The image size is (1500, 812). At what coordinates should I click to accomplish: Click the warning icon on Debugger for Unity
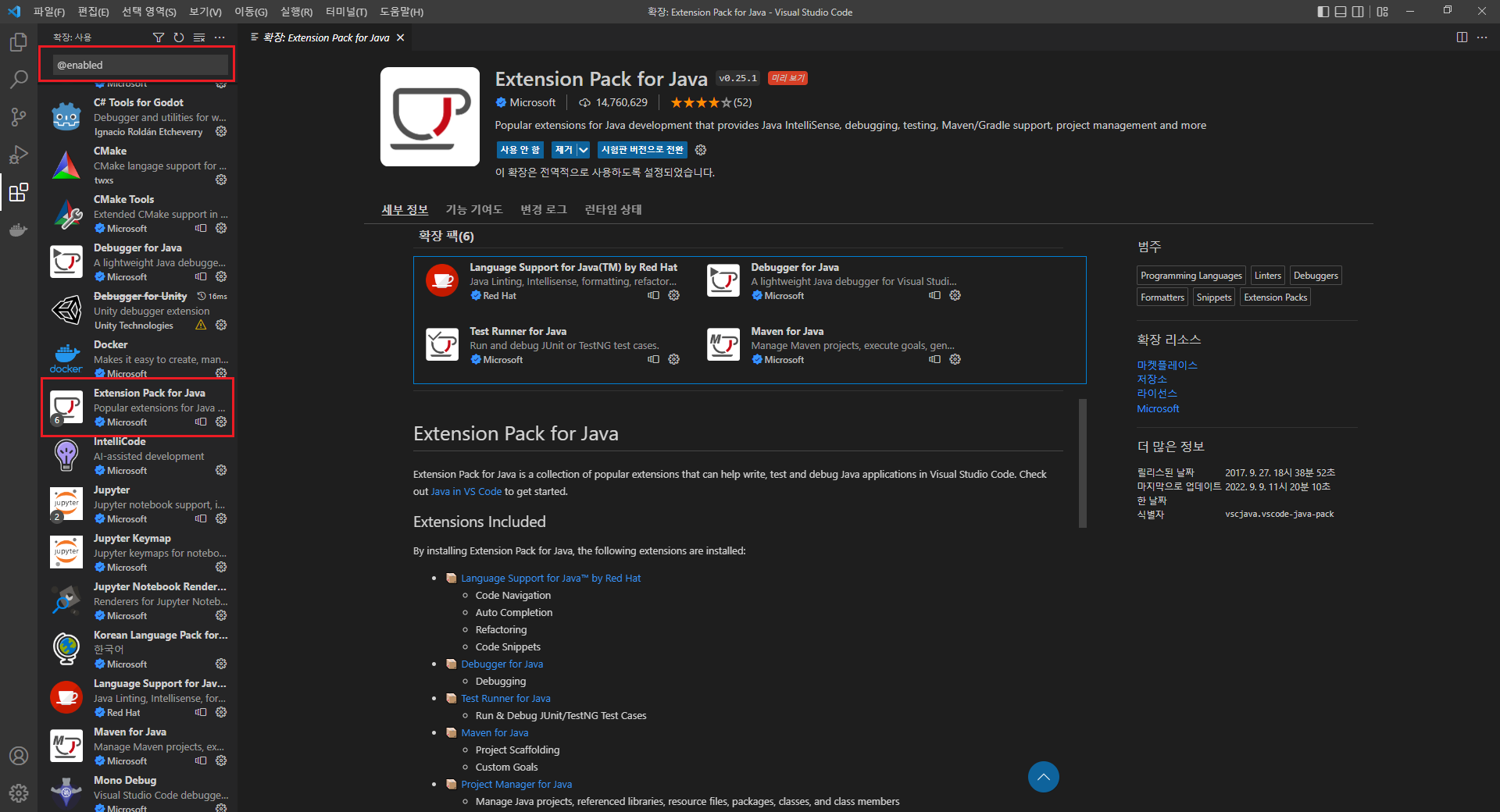201,325
